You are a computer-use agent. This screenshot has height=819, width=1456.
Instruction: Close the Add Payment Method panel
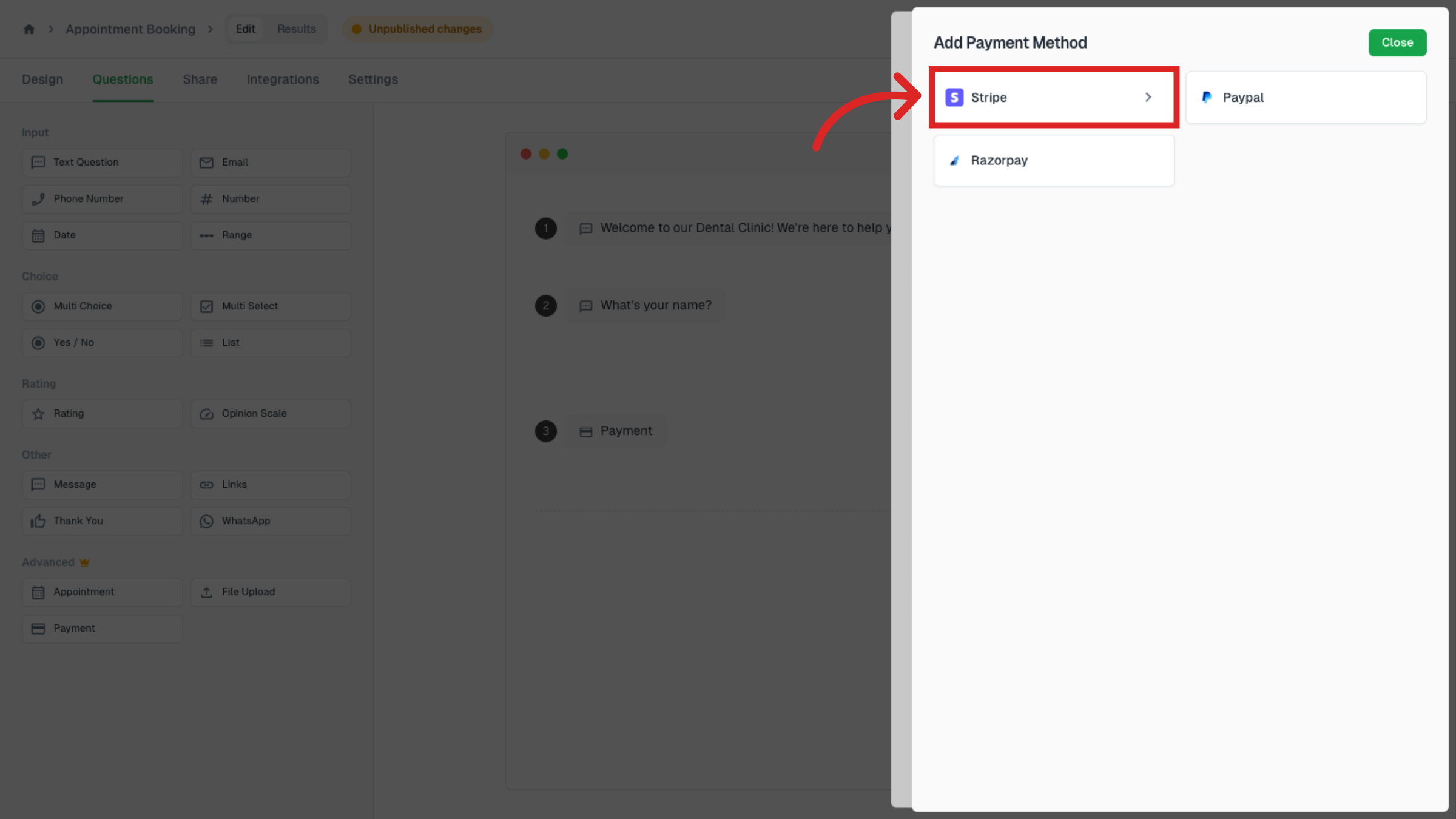[x=1397, y=42]
